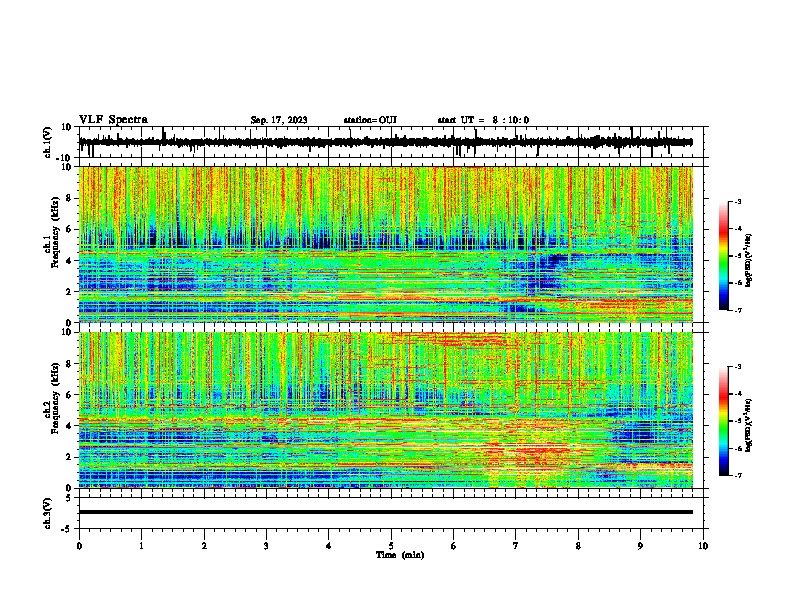792x612 pixels.
Task: Click the "ch.1 Frequency (kHz)" axis label
Action: pos(51,232)
